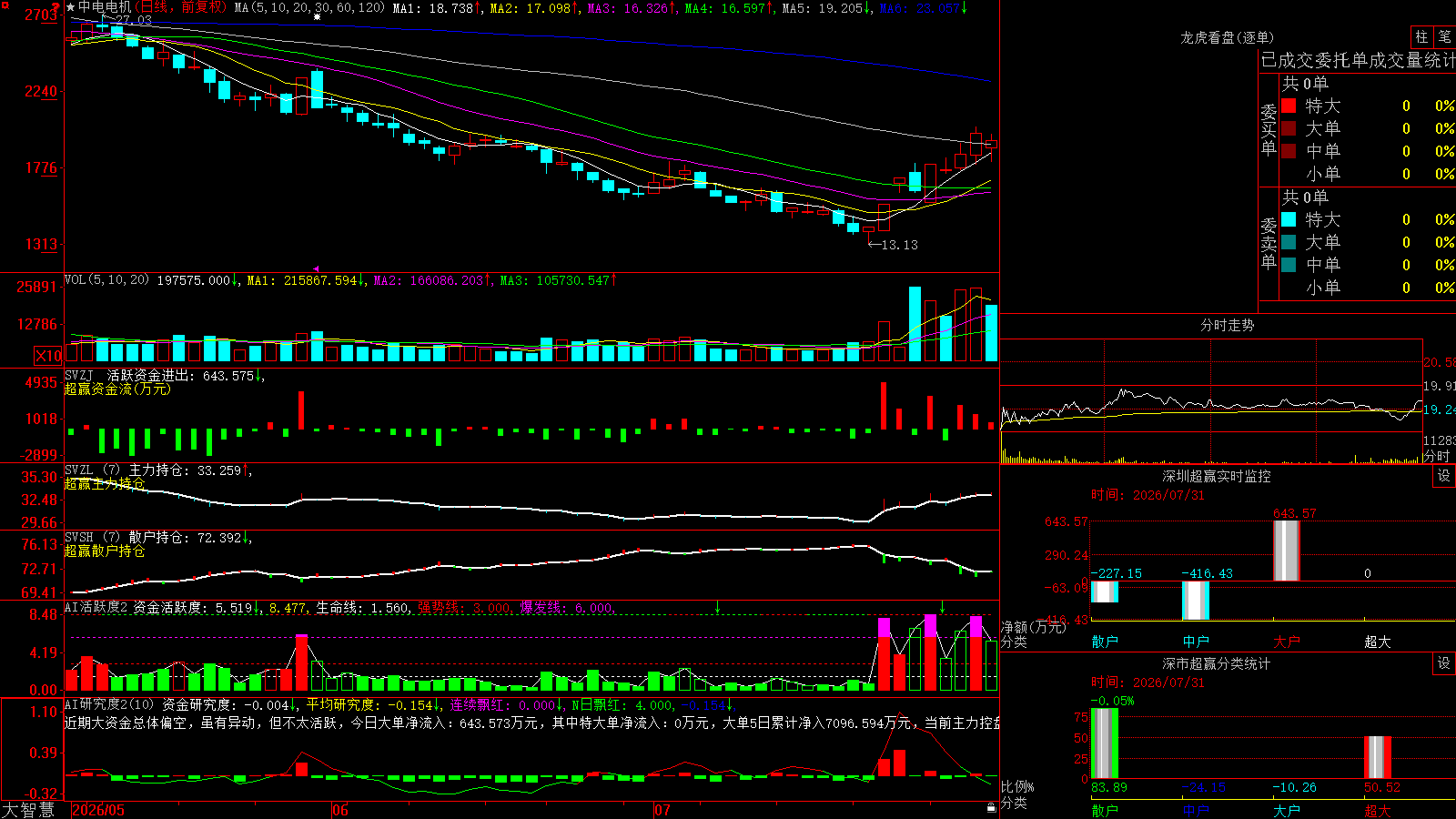Click the -227.15 散户 net amount bar
Screen dimensions: 1456x819
pyautogui.click(x=1105, y=591)
